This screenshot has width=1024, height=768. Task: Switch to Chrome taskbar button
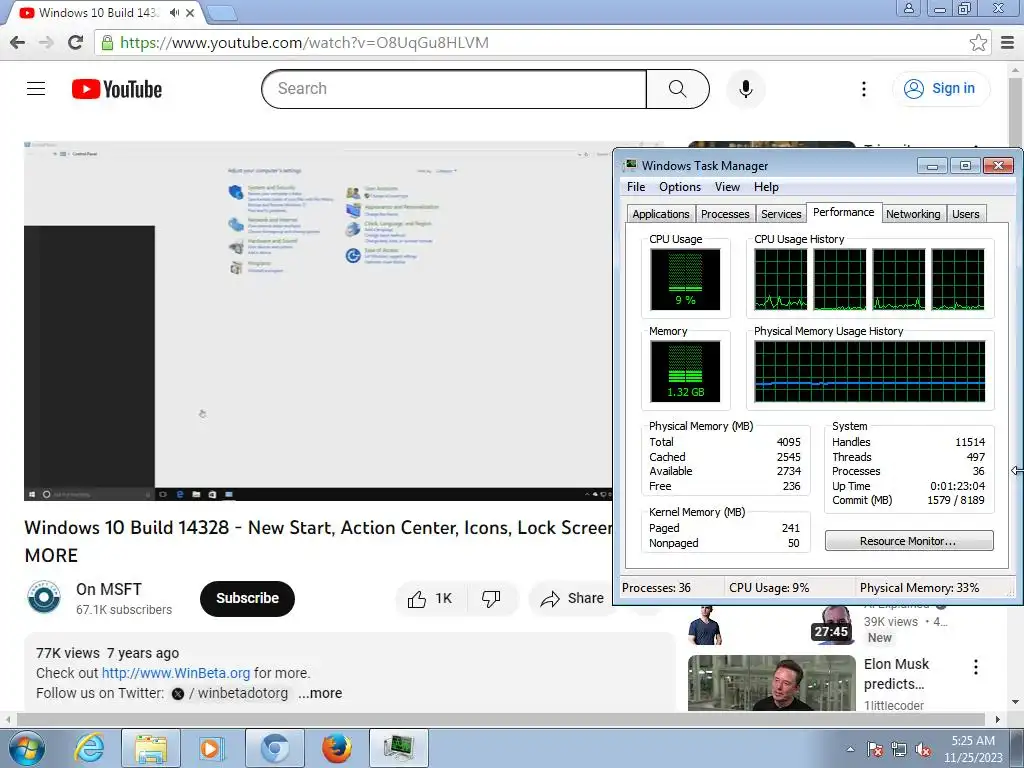coord(275,748)
